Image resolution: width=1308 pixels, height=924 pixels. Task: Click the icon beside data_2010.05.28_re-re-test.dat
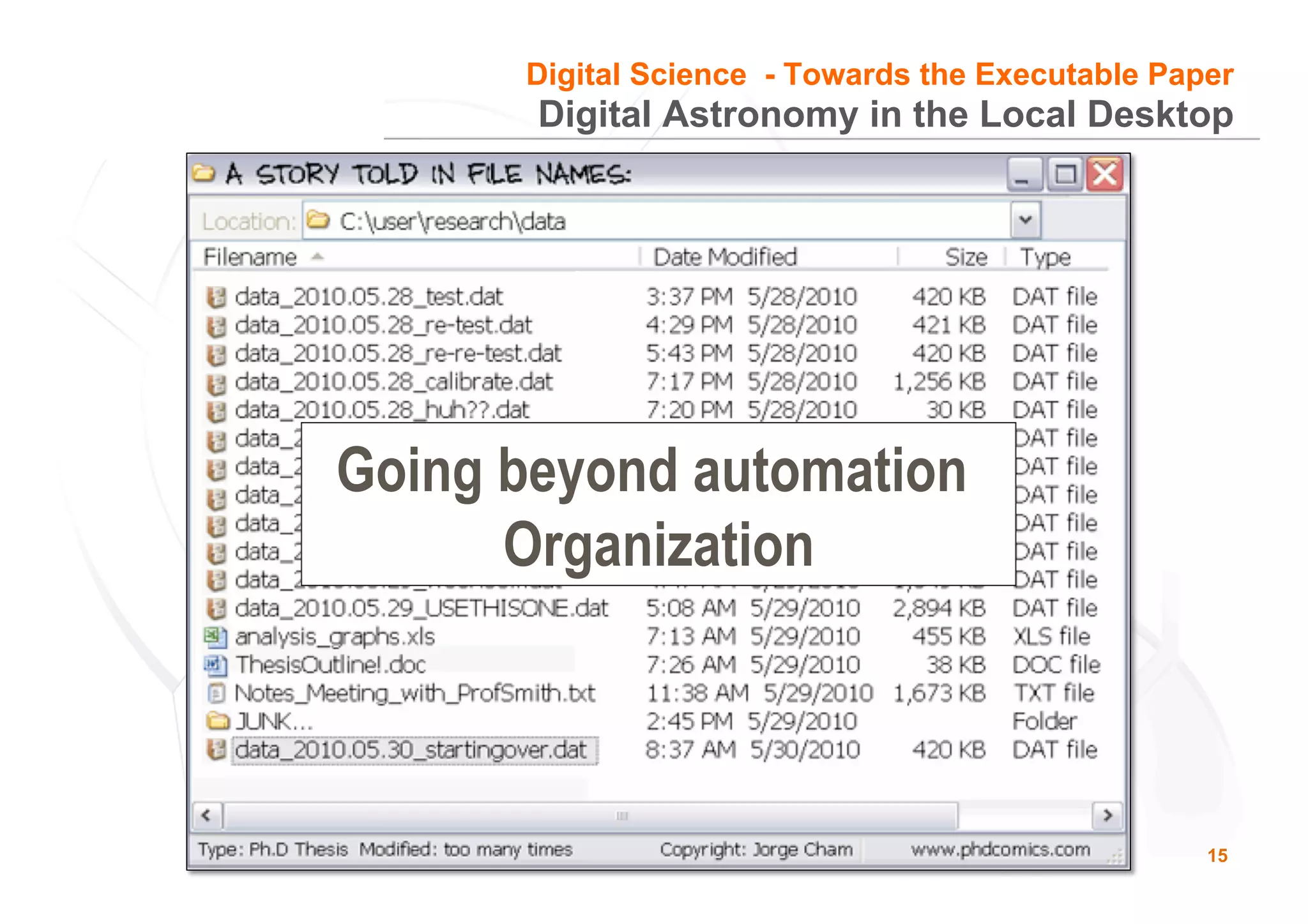pyautogui.click(x=217, y=354)
